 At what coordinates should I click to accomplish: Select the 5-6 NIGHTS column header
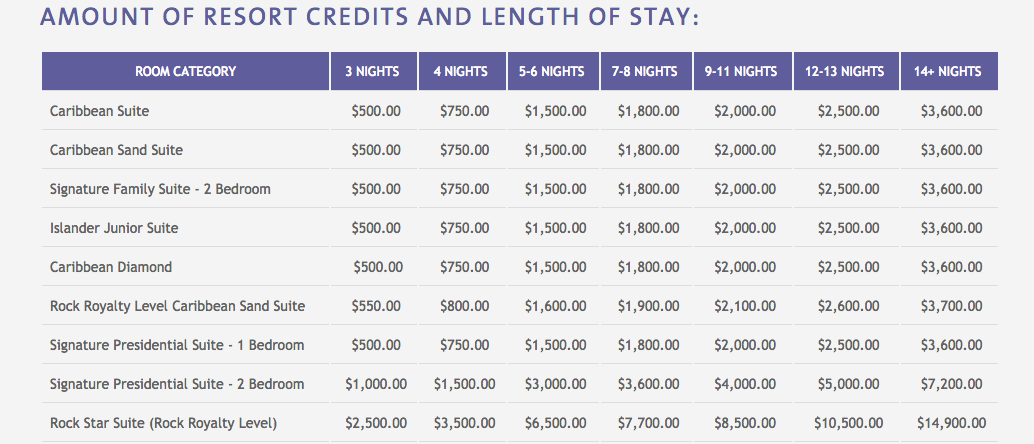(553, 71)
